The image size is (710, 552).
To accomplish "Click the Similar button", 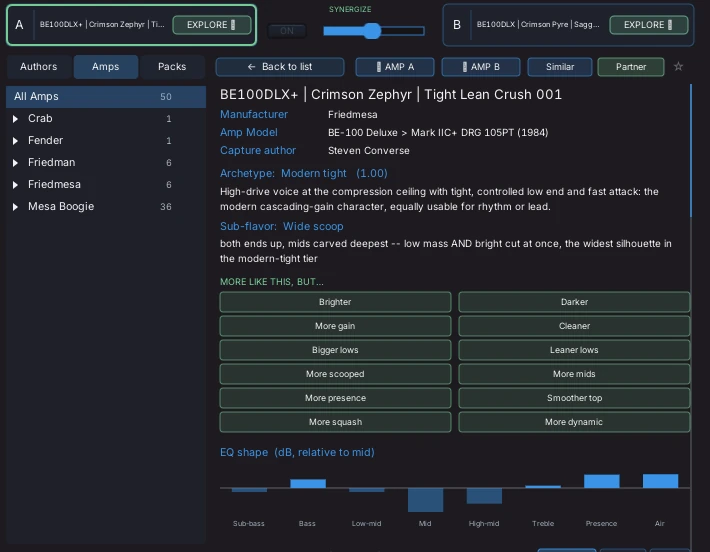I will (x=560, y=67).
